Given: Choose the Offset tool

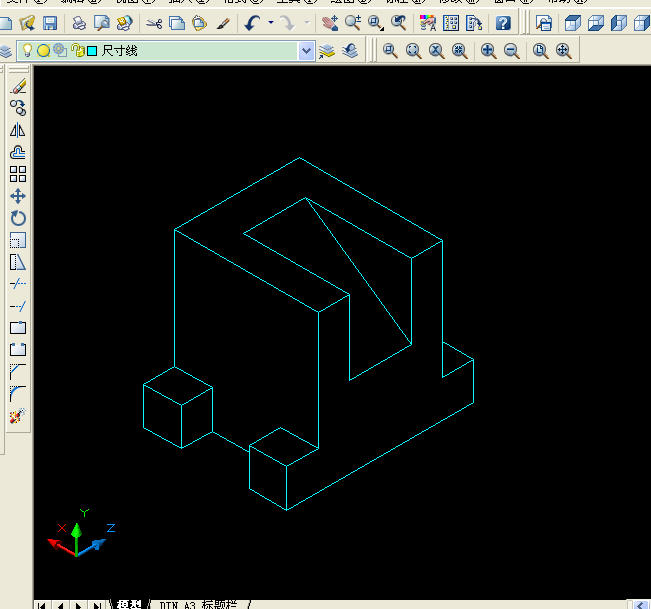Looking at the screenshot, I should [x=18, y=152].
